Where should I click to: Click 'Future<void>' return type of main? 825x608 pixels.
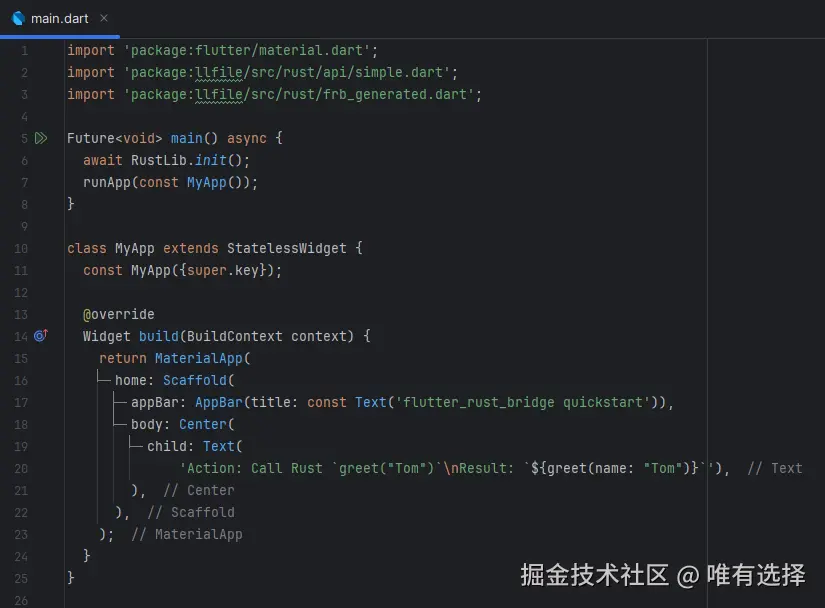click(x=115, y=138)
